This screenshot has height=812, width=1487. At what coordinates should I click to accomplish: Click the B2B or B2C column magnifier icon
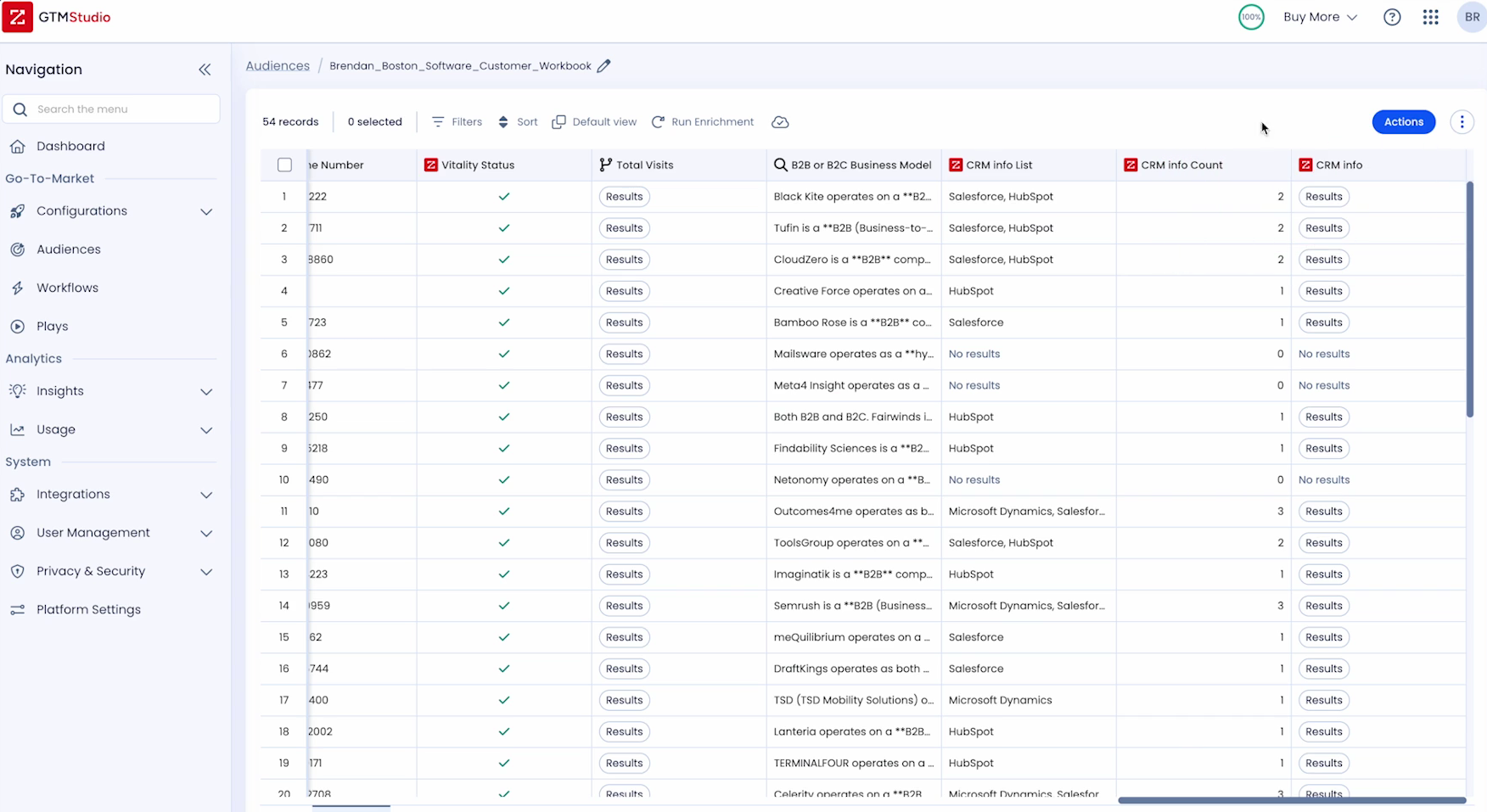point(780,165)
